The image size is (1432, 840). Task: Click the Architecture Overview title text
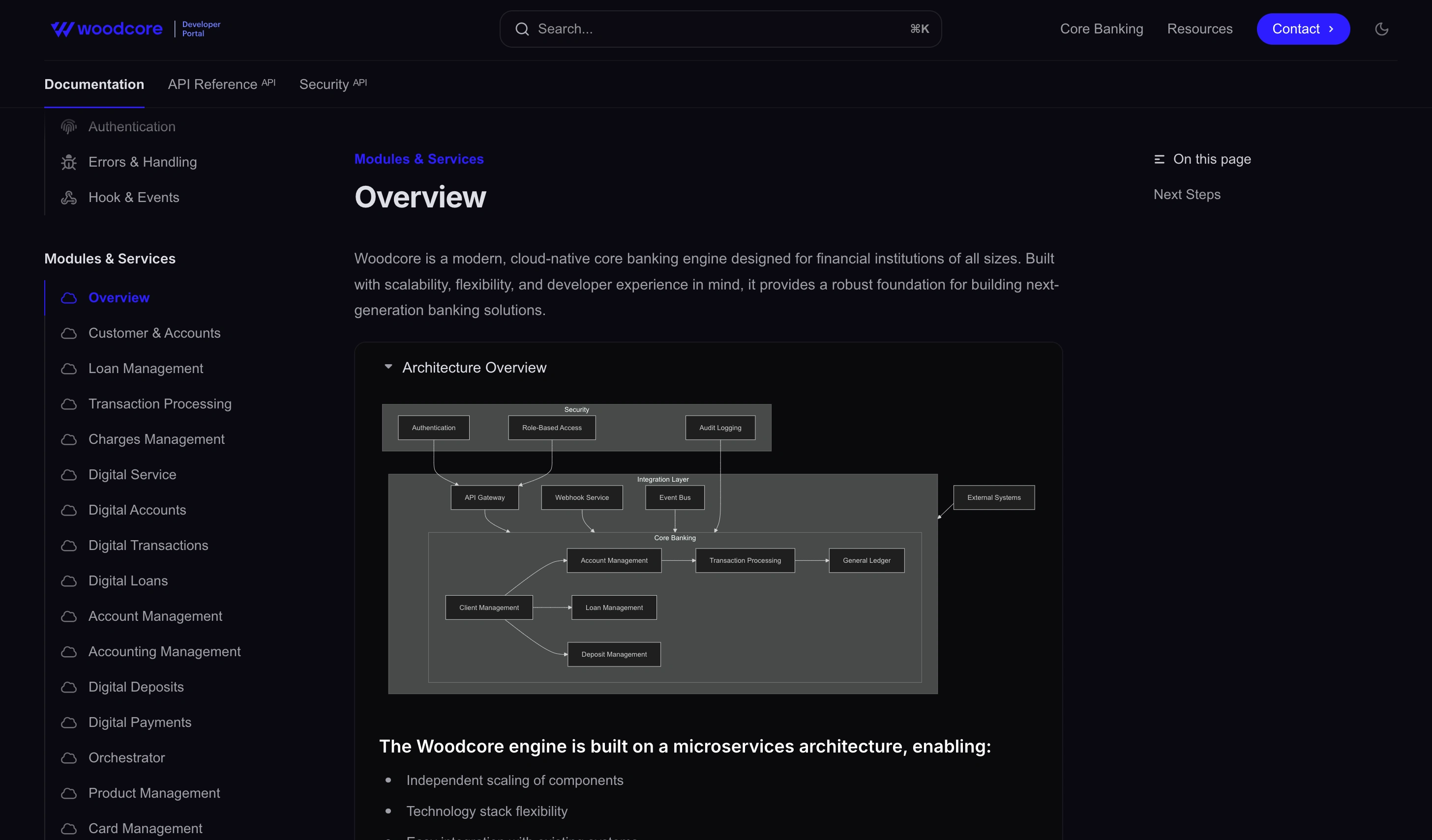tap(474, 368)
